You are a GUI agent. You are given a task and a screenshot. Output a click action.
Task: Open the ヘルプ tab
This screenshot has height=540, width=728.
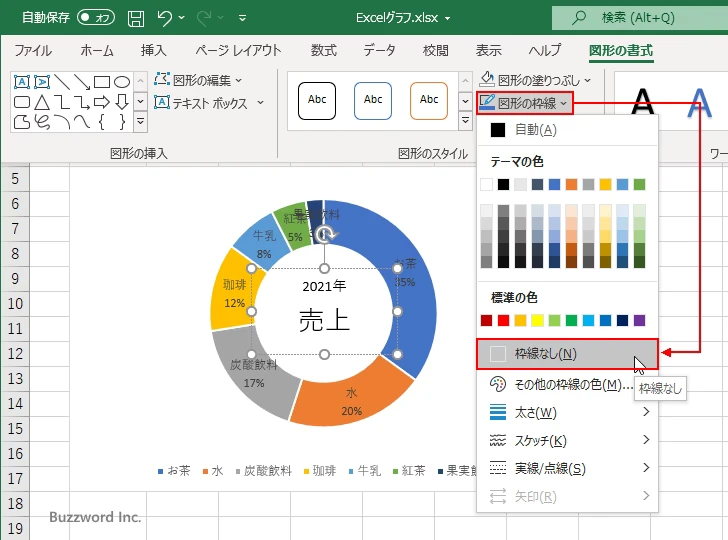pos(545,50)
